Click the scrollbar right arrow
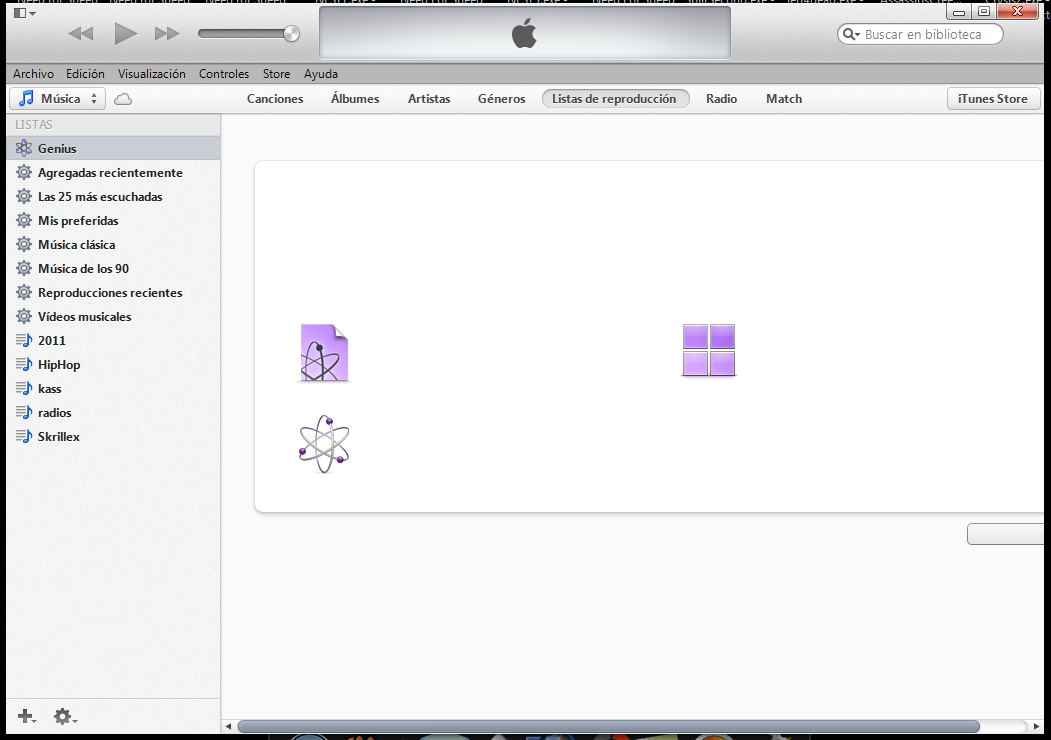Viewport: 1051px width, 740px height. tap(1037, 727)
